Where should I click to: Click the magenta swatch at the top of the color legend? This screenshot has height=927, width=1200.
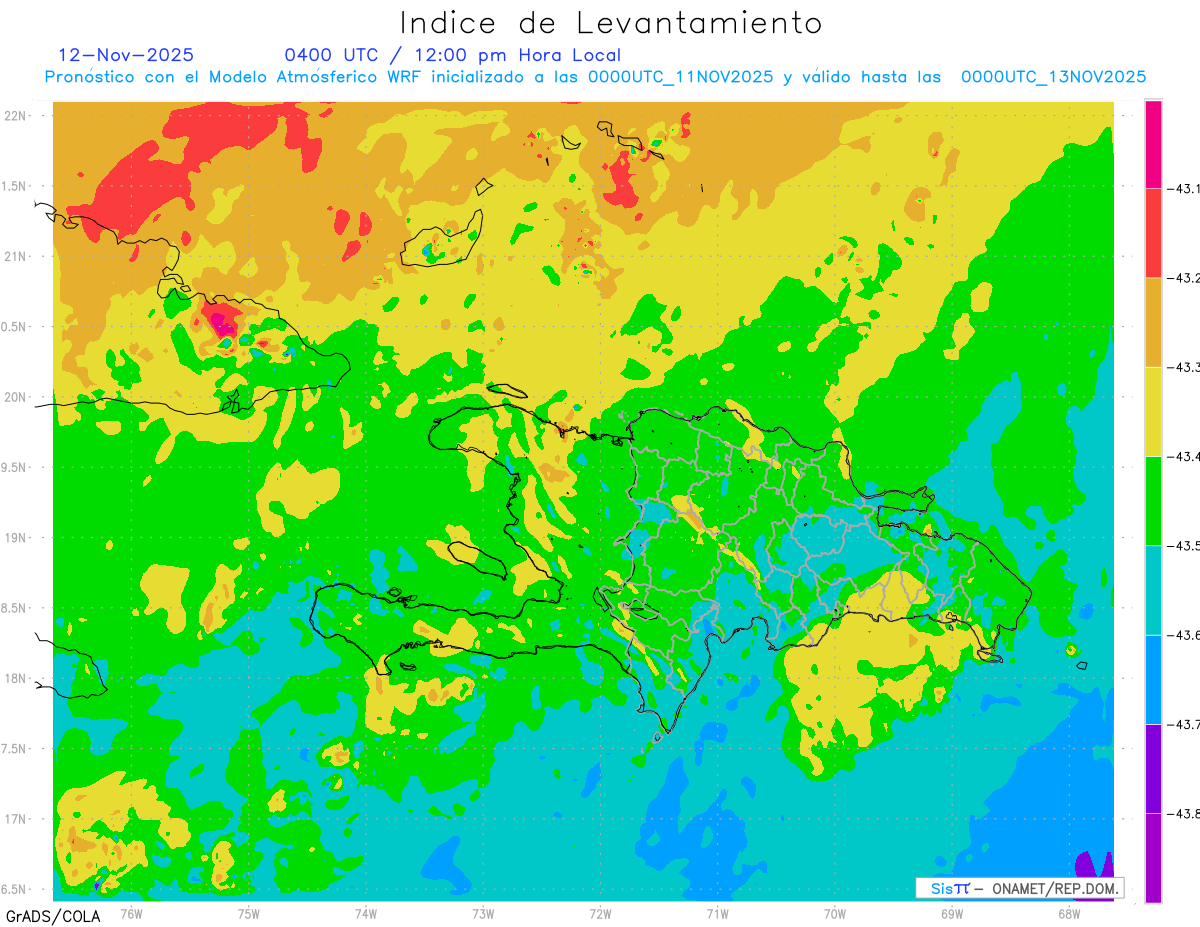1153,144
